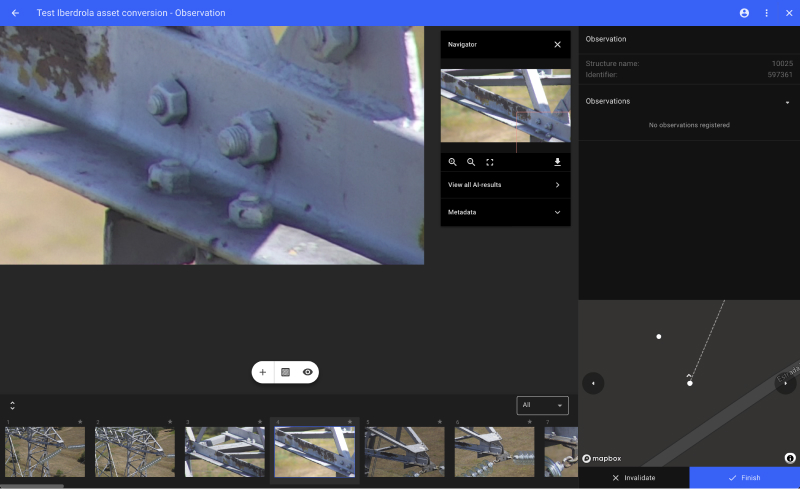Zoom out using the Navigator magnifier
Screen dimensions: 800x489
pyautogui.click(x=471, y=162)
